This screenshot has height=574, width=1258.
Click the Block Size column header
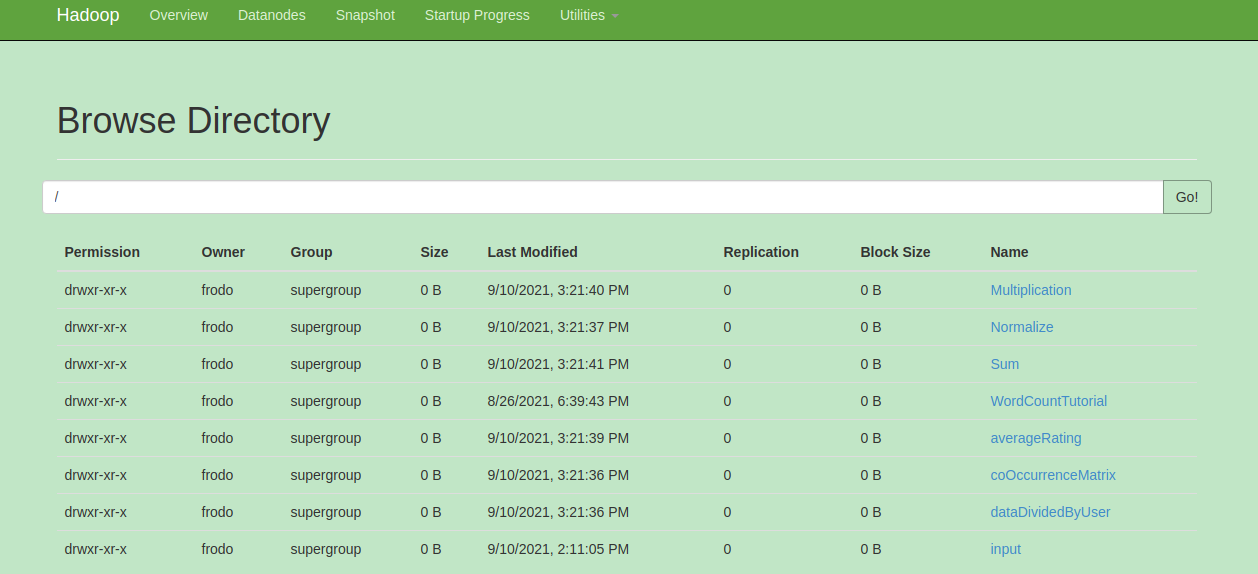[x=895, y=252]
